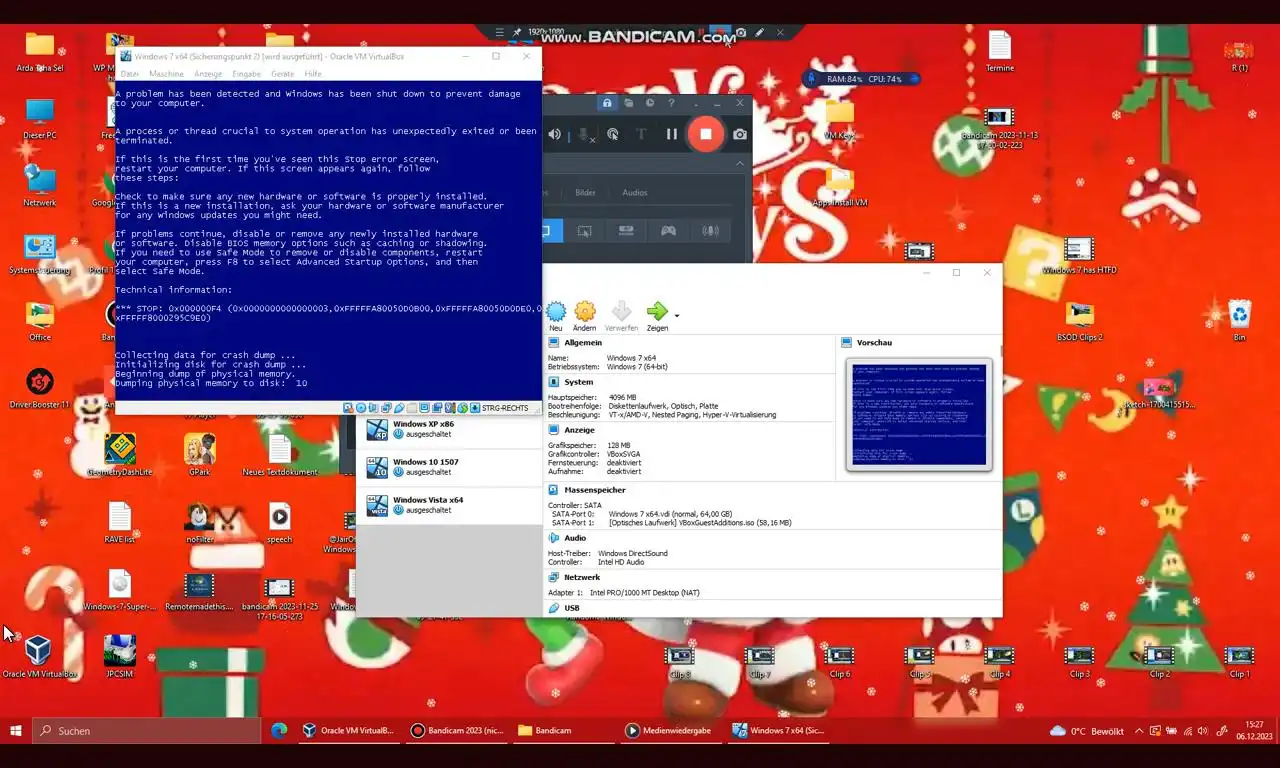Viewport: 1280px width, 768px height.
Task: Toggle the Bandicam text overlay 'T' icon
Action: click(642, 134)
